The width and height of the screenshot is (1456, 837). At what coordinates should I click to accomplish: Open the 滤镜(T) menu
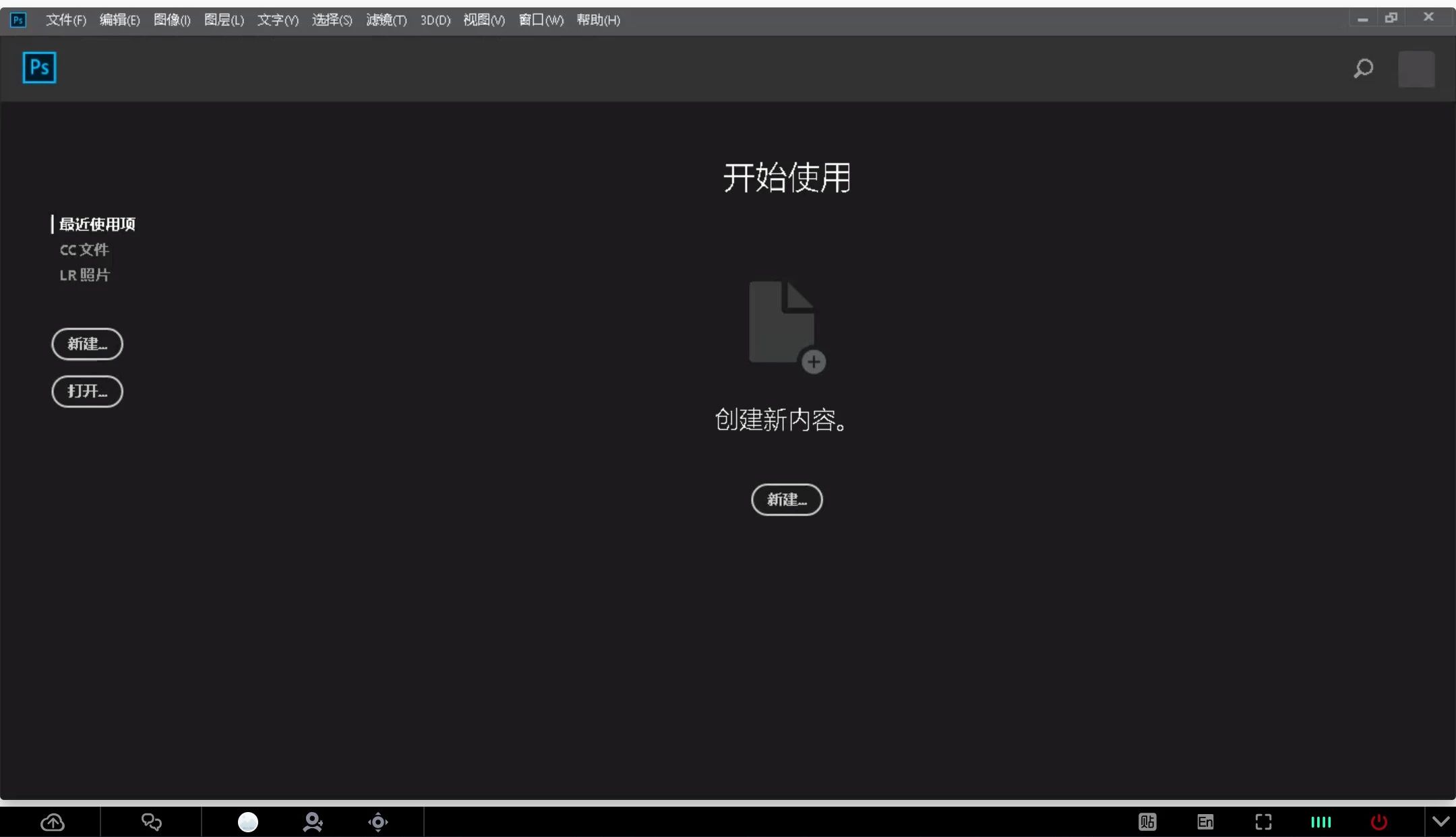coord(386,20)
